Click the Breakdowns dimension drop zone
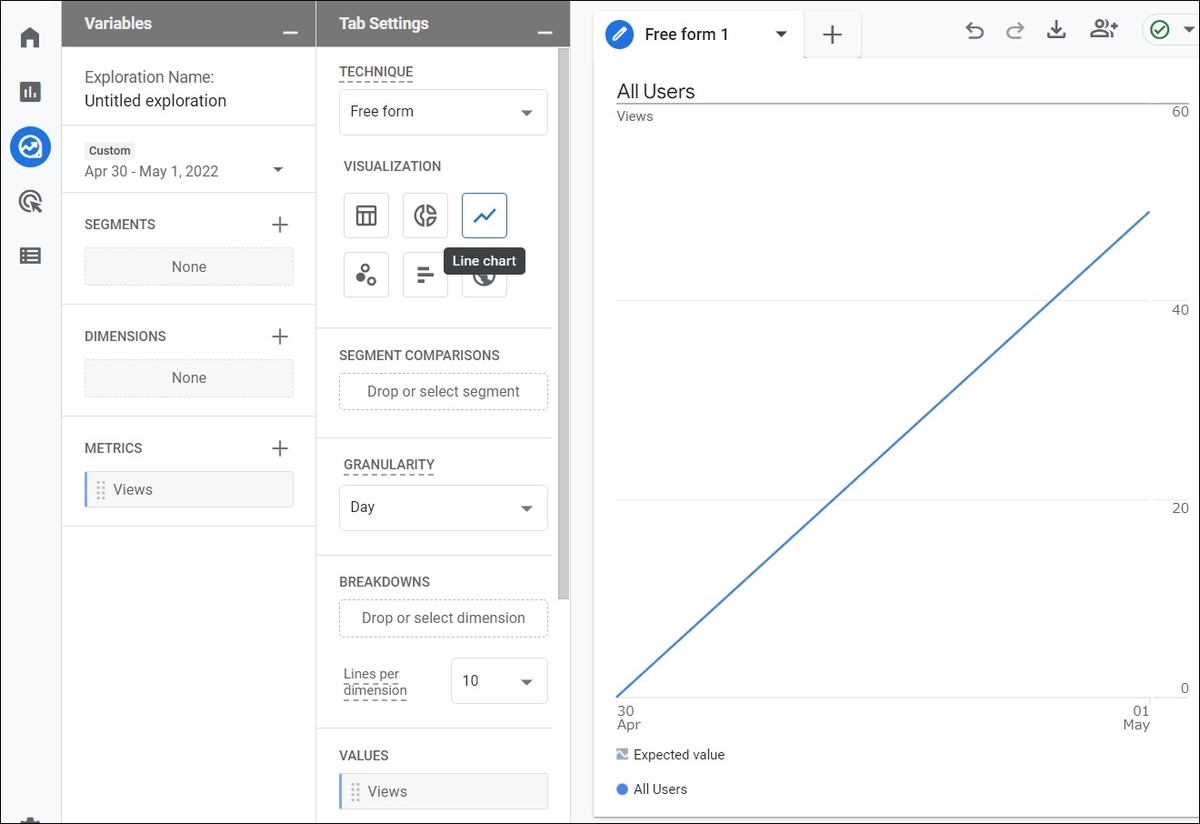This screenshot has width=1200, height=824. point(443,618)
